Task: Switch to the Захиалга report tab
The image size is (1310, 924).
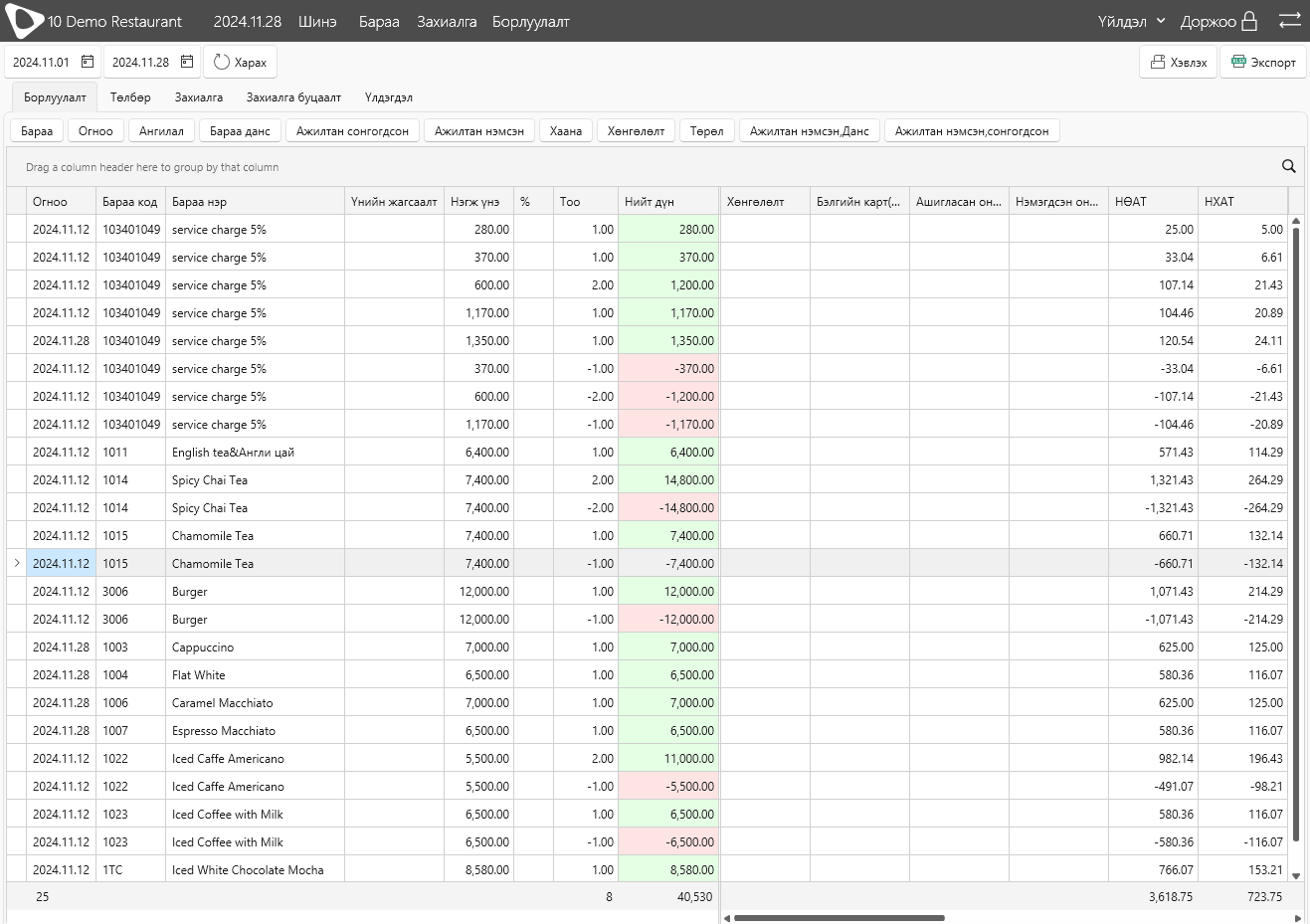Action: (199, 97)
